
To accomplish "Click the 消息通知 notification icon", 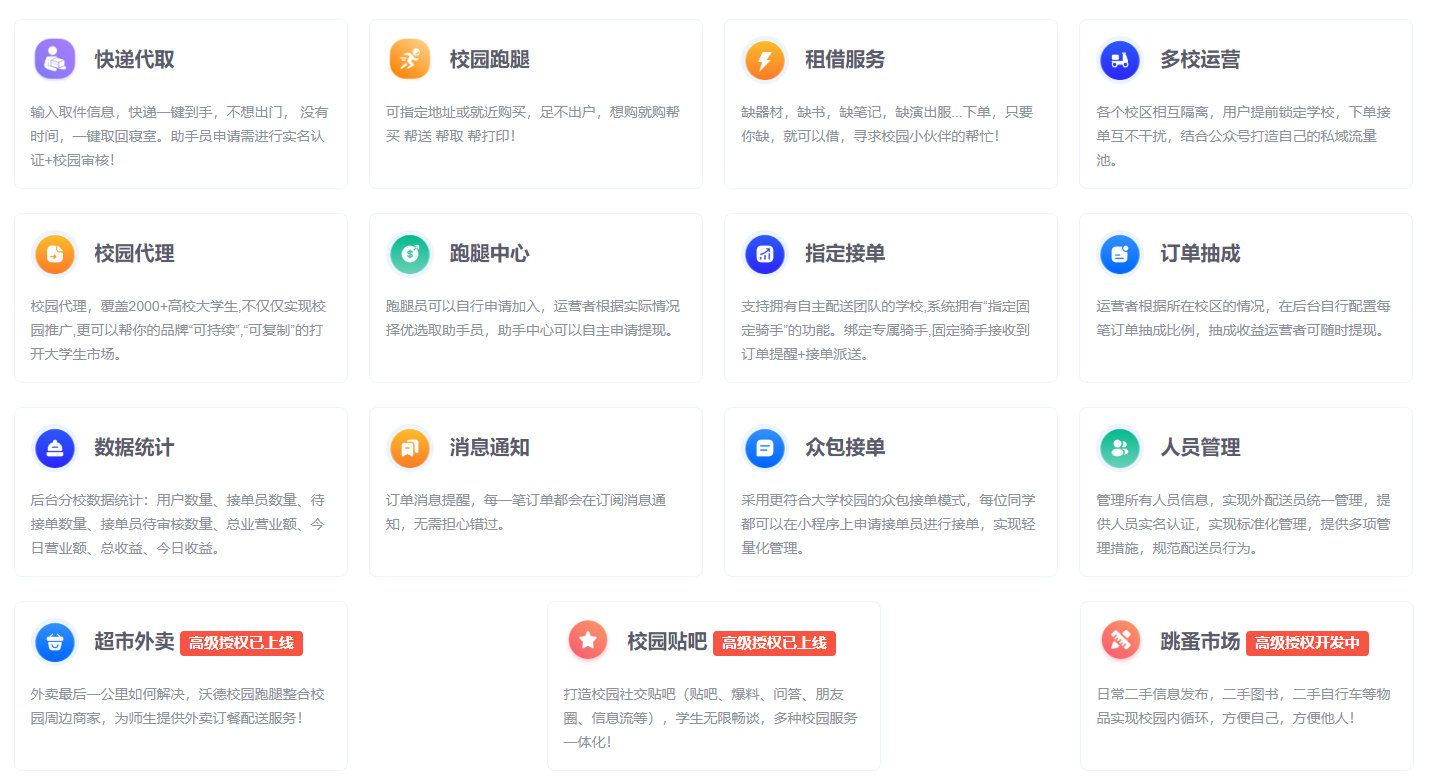I will tap(409, 448).
